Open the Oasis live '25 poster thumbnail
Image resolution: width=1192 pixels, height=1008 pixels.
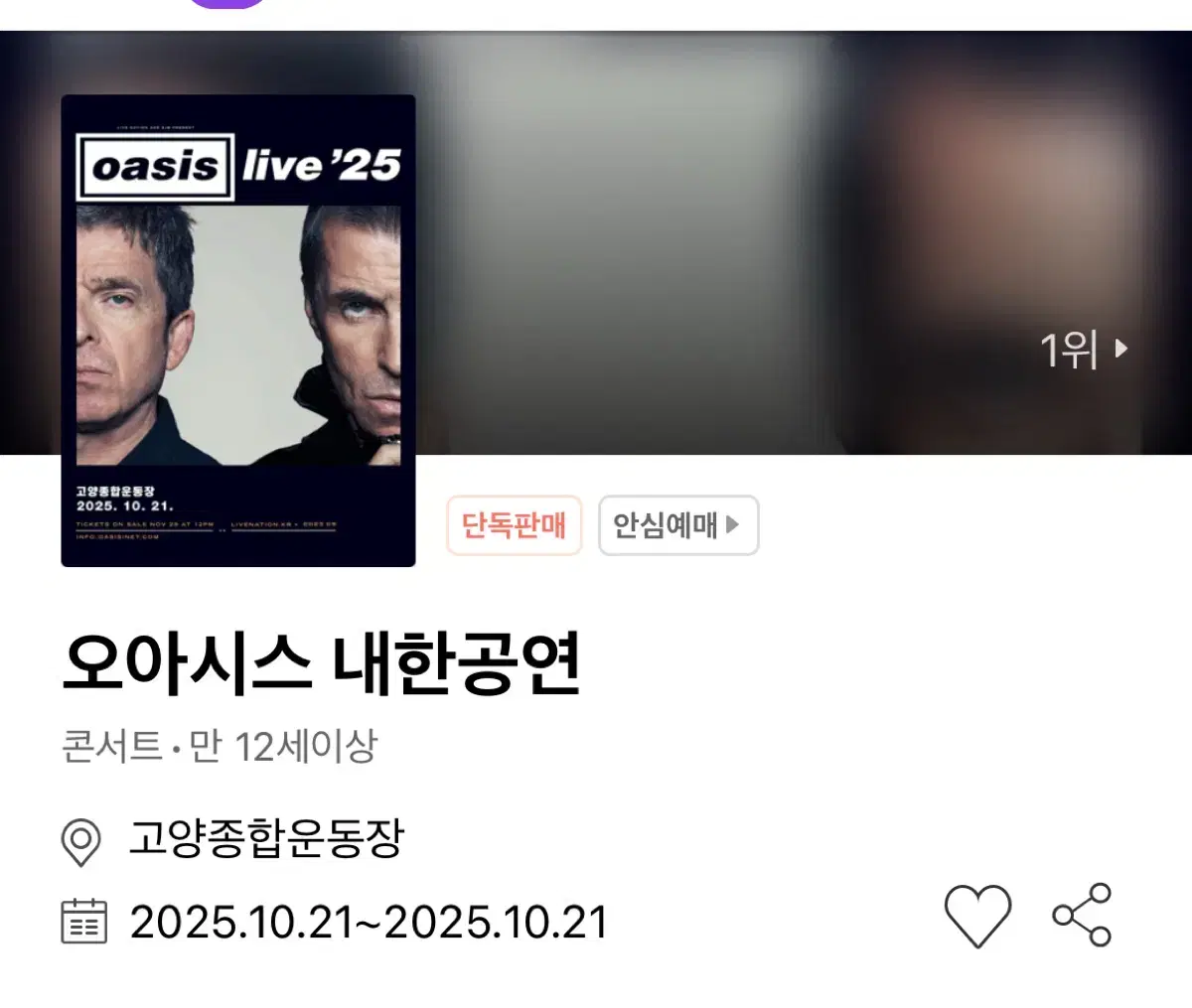[238, 331]
